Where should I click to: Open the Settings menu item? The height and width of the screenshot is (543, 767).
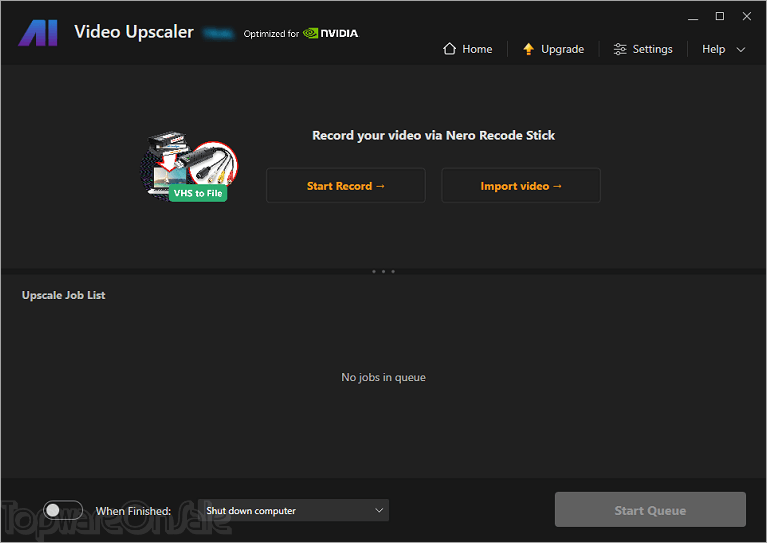[x=643, y=49]
